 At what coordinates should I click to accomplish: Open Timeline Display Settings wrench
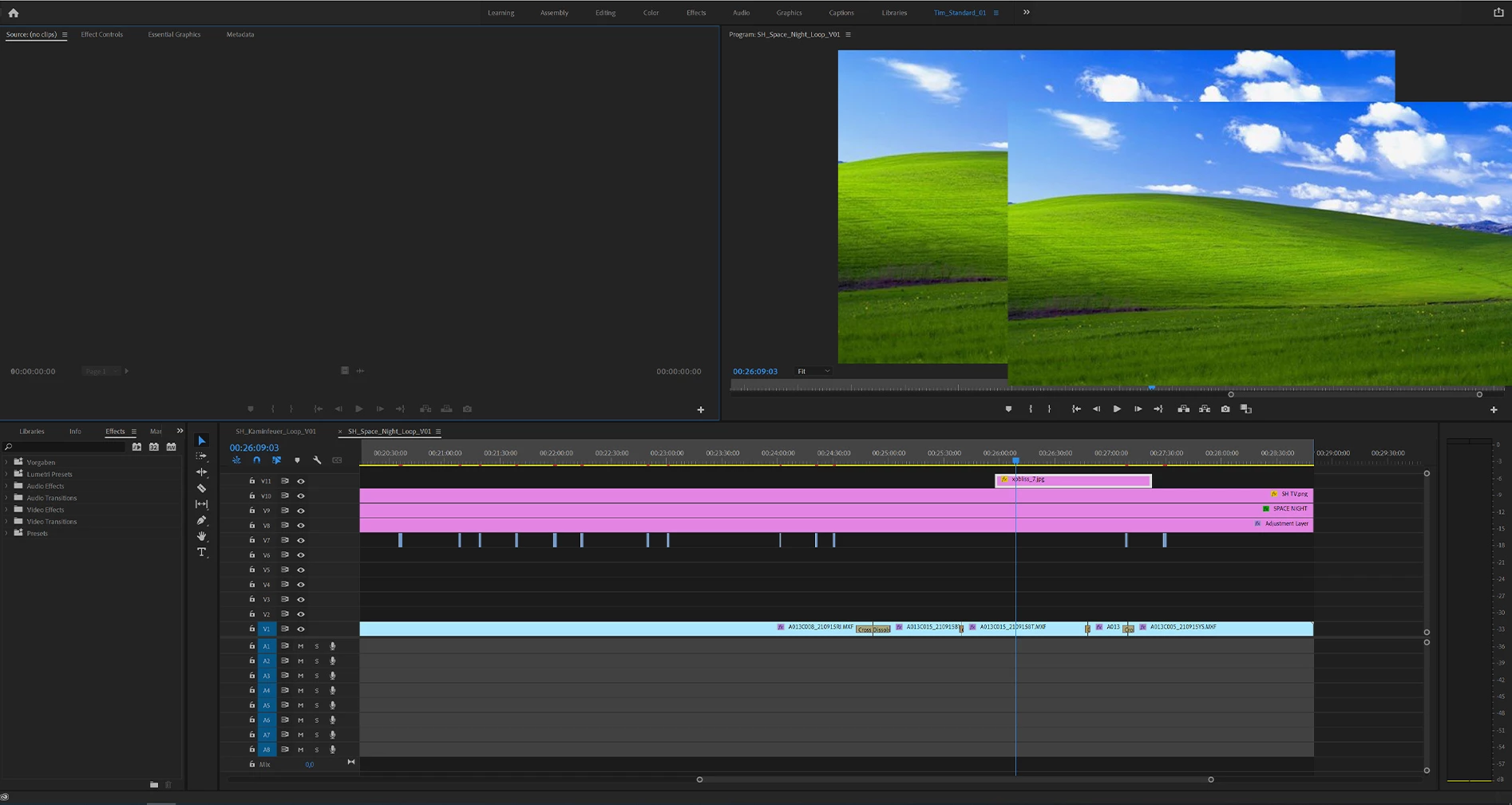(317, 460)
